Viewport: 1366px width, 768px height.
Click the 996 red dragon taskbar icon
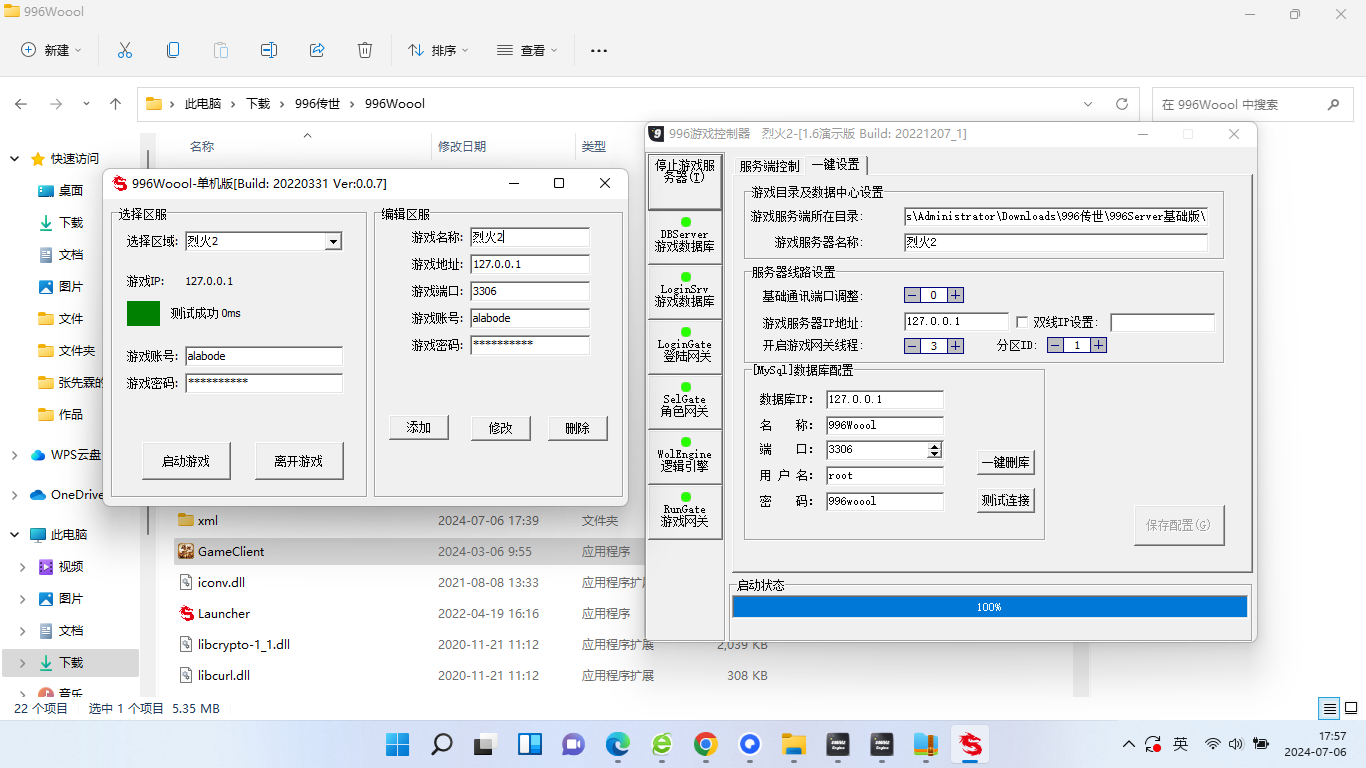point(970,744)
